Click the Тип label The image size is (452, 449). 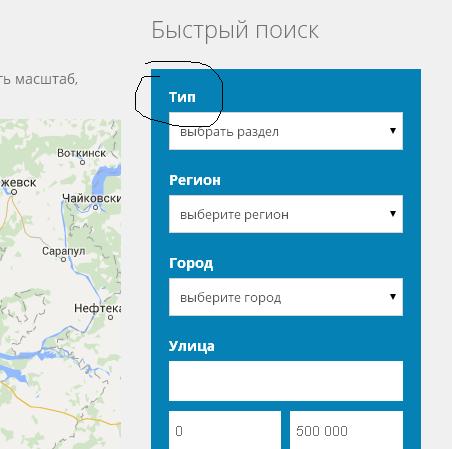point(182,97)
